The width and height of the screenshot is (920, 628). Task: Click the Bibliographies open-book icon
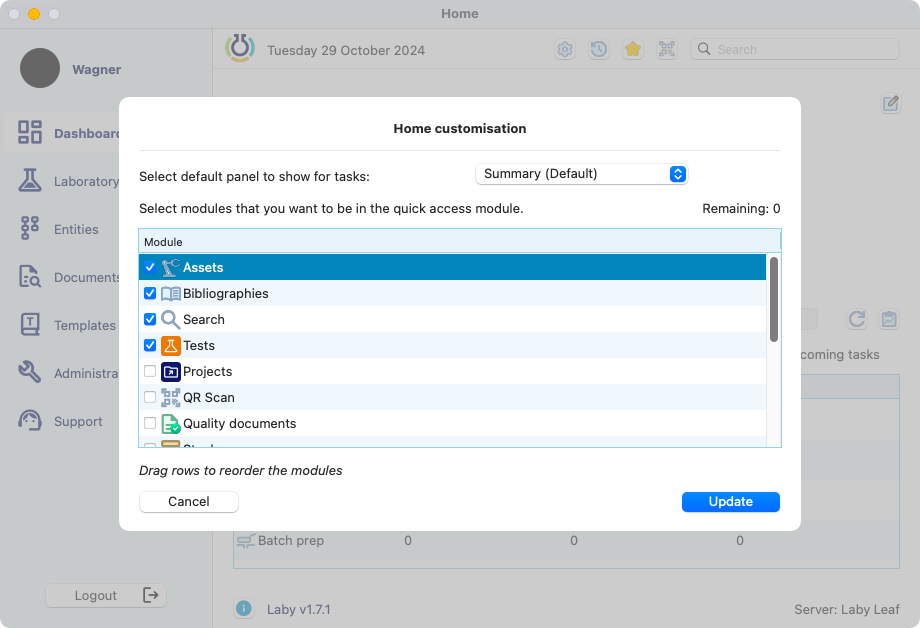[171, 293]
